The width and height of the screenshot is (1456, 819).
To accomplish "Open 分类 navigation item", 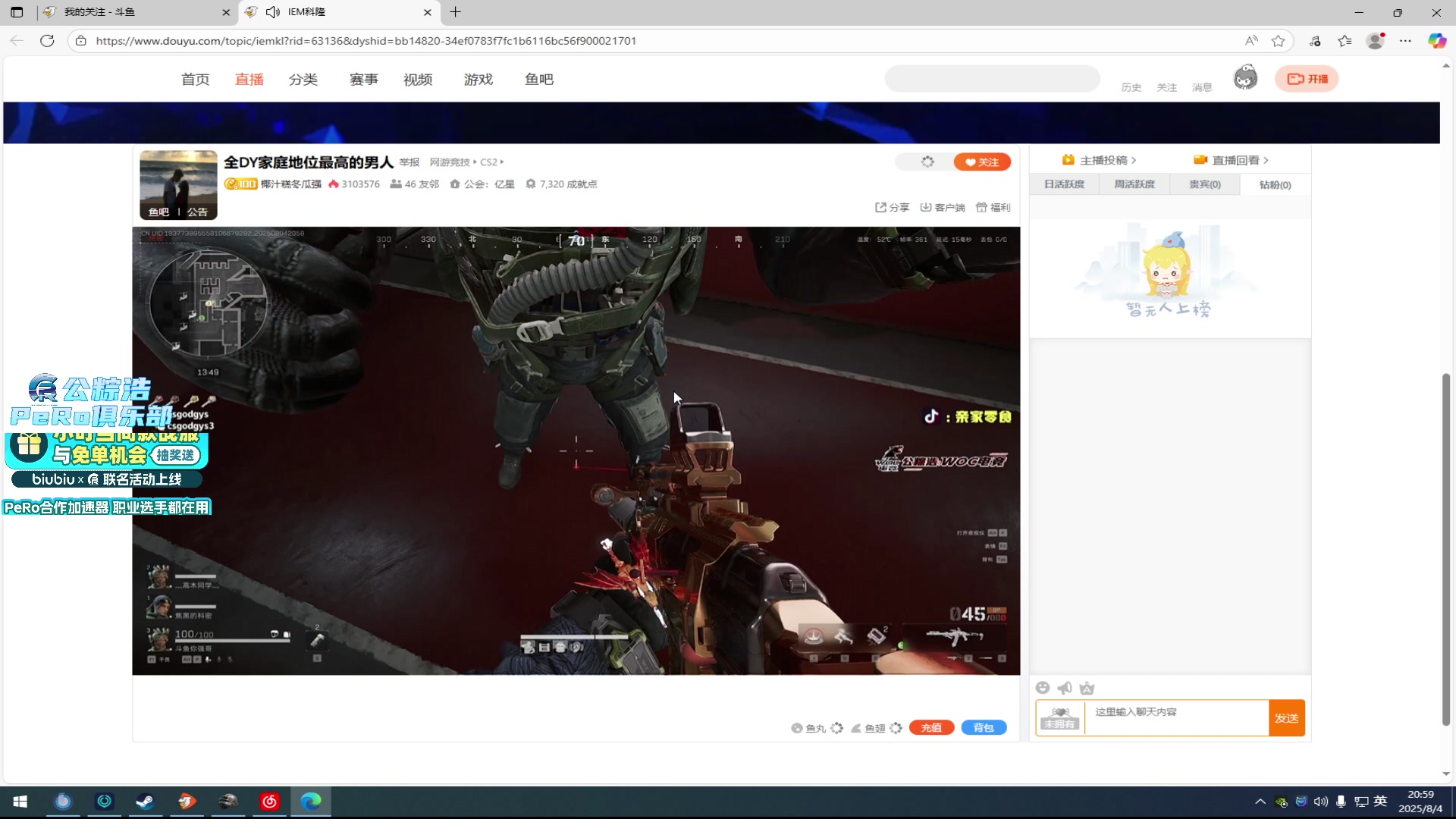I will coord(303,79).
